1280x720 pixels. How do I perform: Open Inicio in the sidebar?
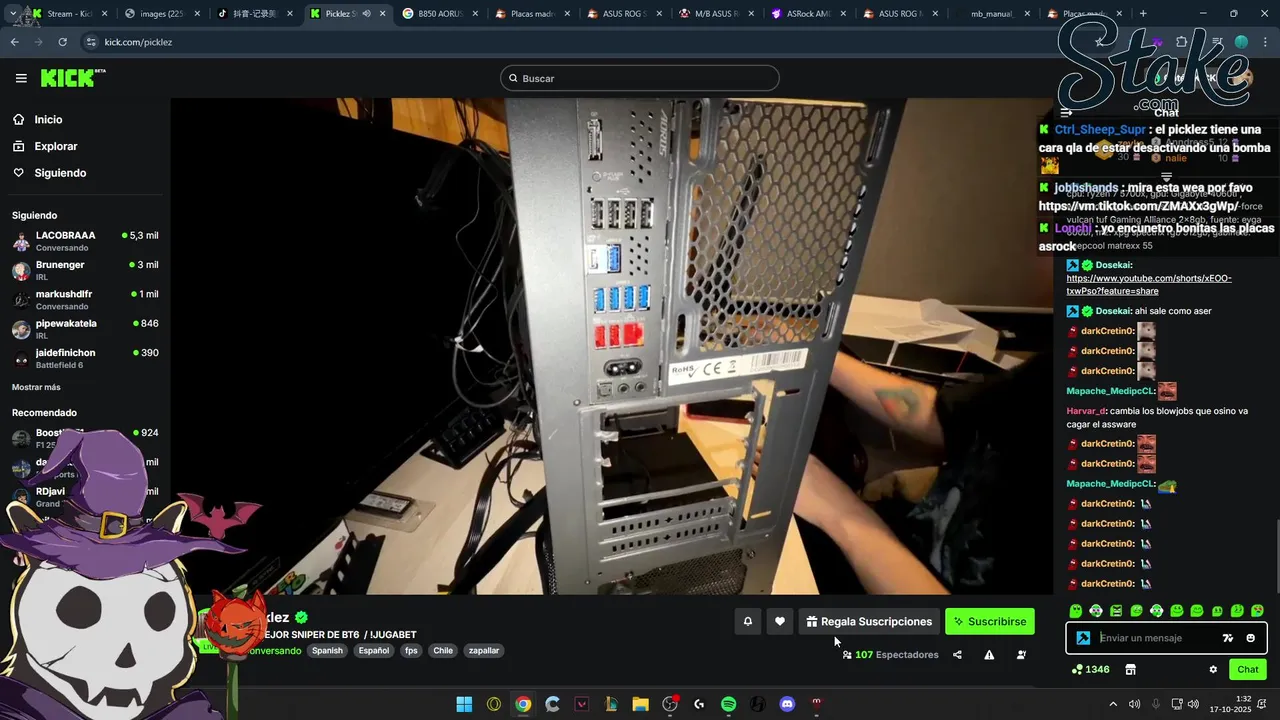point(48,119)
